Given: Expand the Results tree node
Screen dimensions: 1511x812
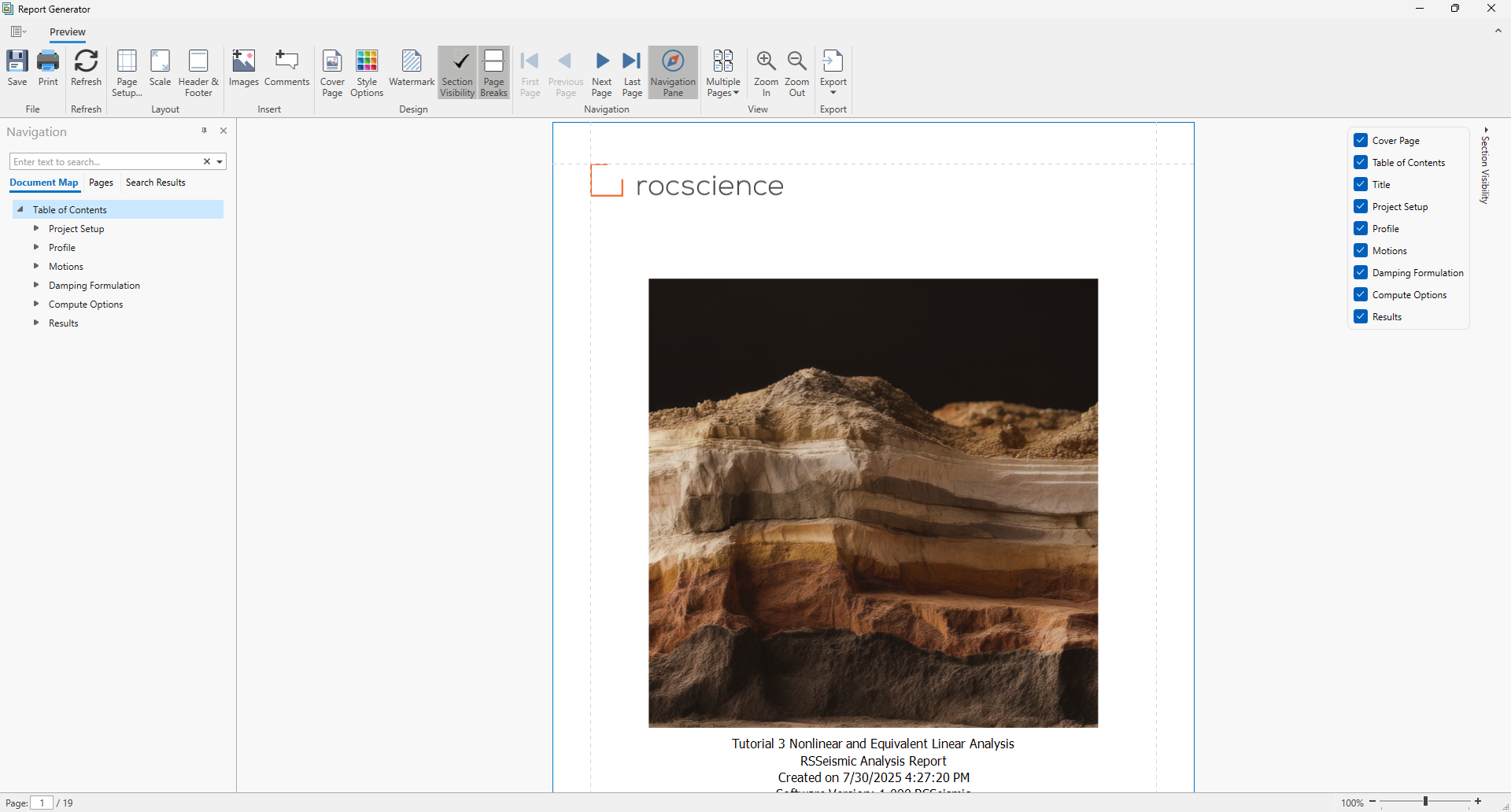Looking at the screenshot, I should (36, 323).
